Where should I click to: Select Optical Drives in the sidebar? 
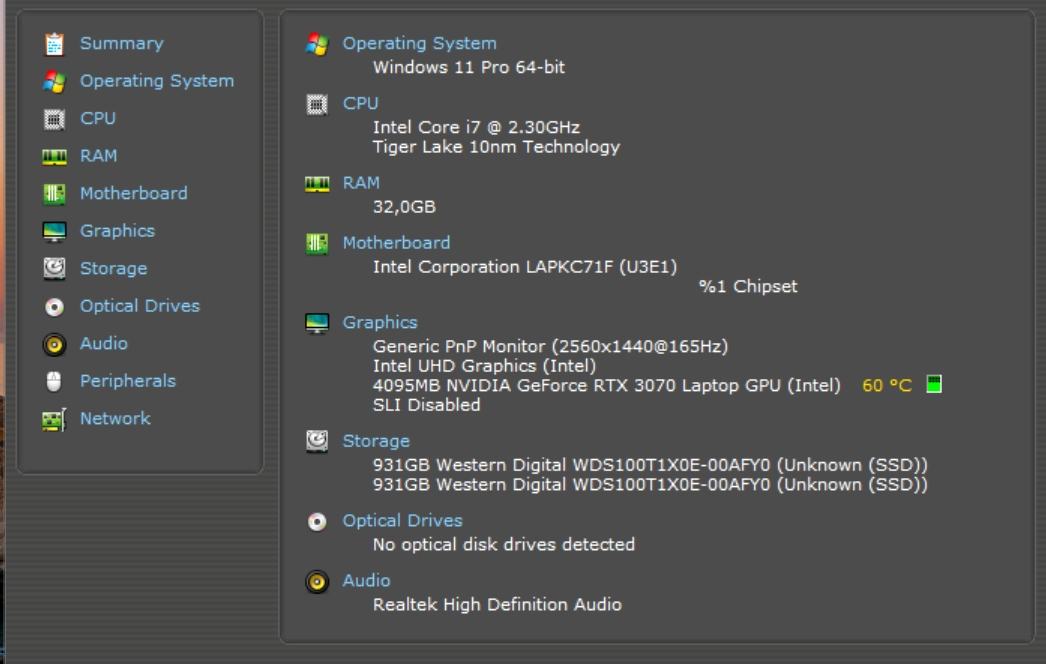[139, 306]
